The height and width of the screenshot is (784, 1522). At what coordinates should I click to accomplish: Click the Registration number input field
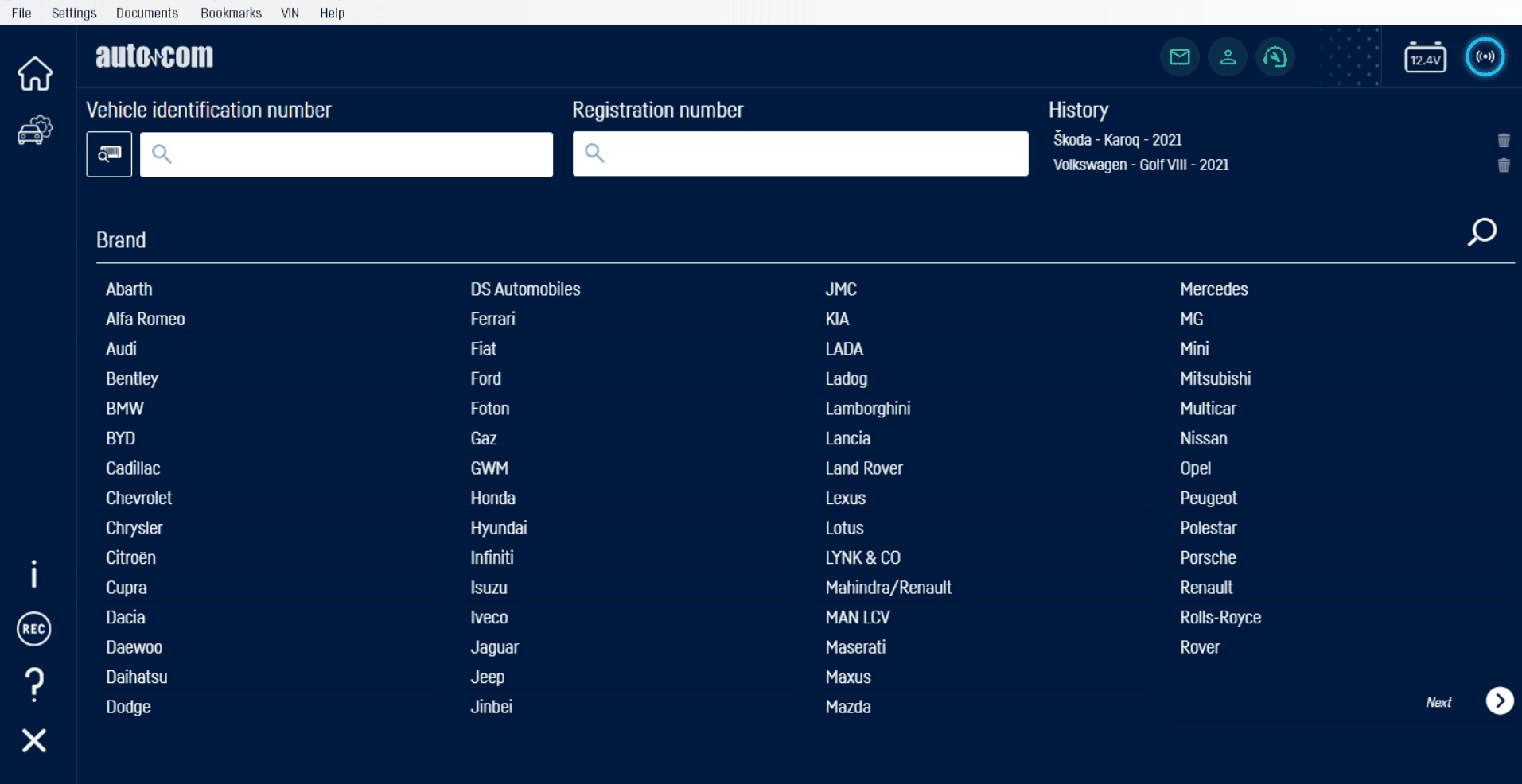[x=800, y=153]
